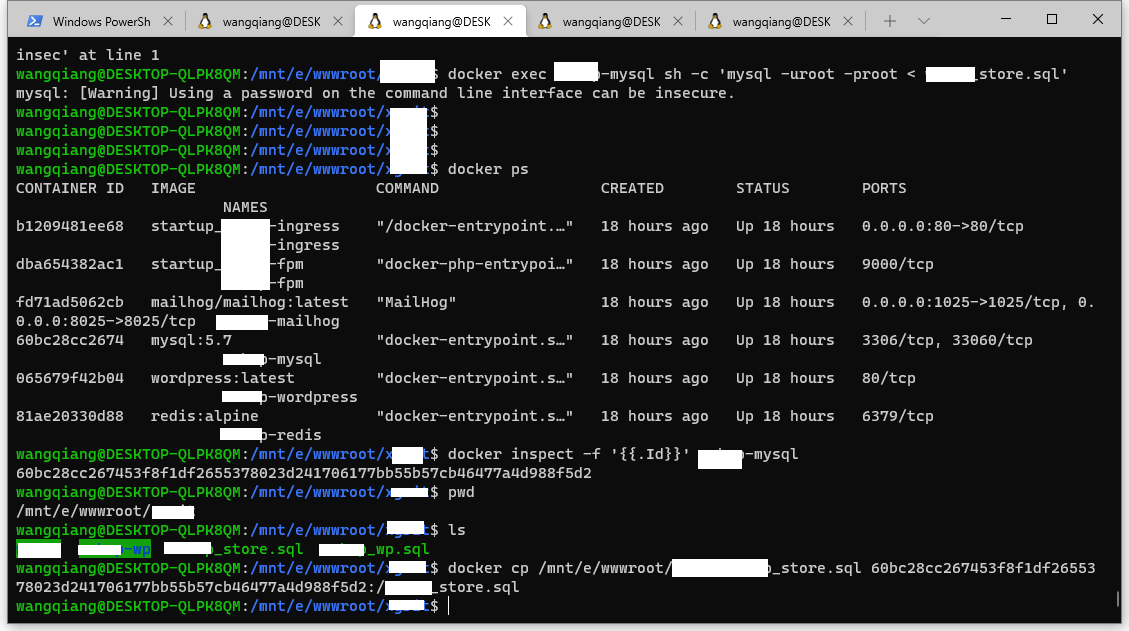This screenshot has height=631, width=1129.
Task: Click the penguin icon on the last tab
Action: pos(715,21)
